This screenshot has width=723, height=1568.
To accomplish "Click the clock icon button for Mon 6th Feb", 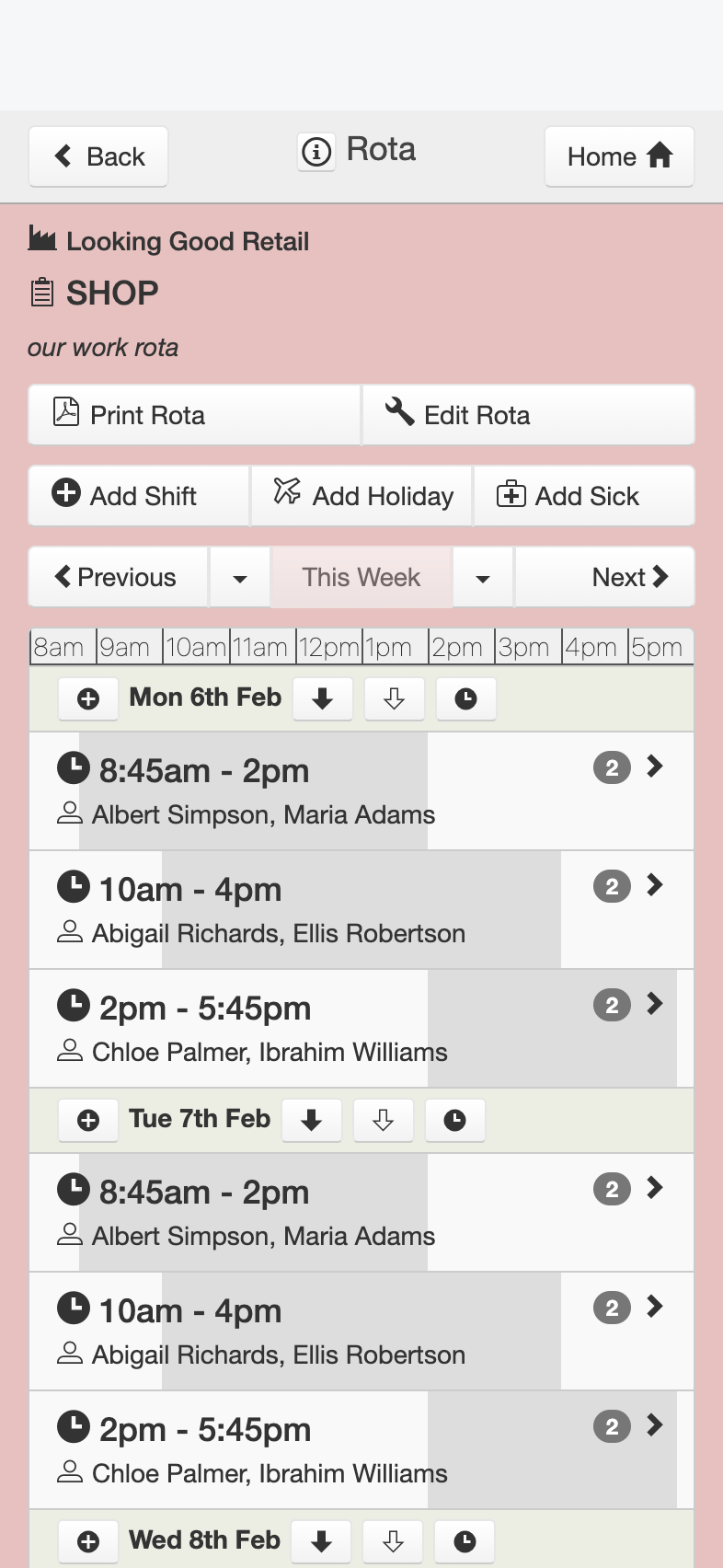I will pyautogui.click(x=465, y=699).
